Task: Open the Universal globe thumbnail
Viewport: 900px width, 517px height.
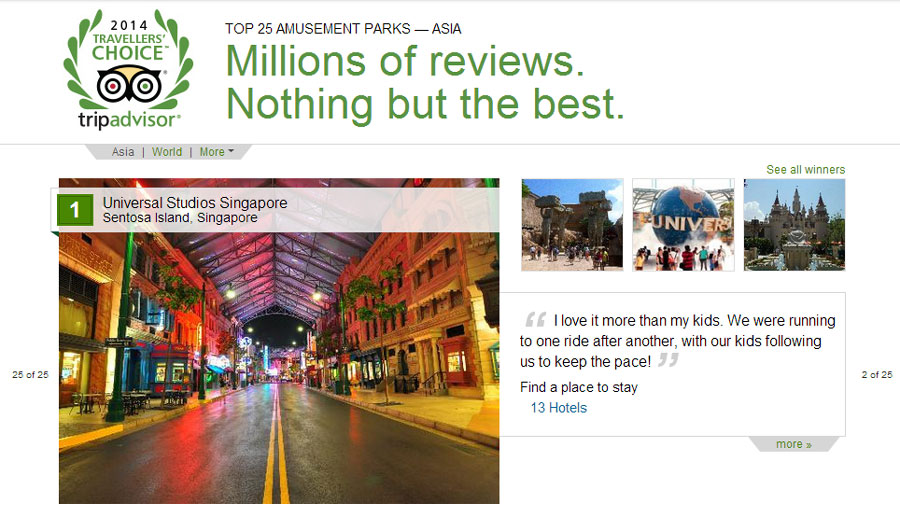Action: 683,224
